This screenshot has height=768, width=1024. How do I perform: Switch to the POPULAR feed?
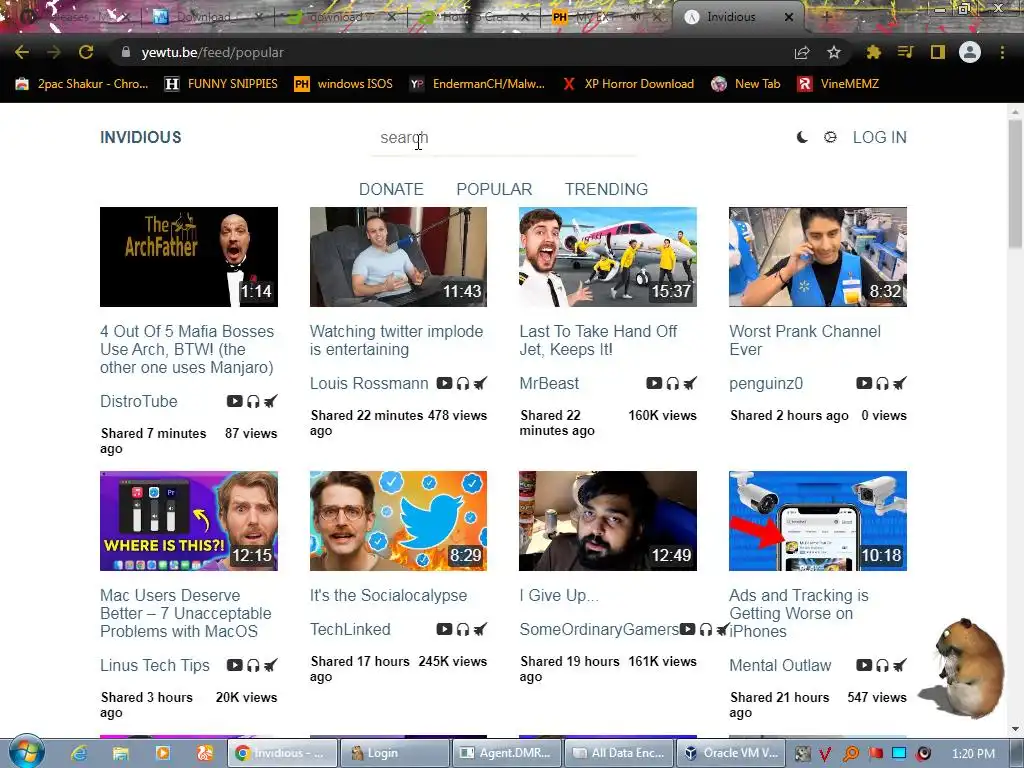(x=494, y=189)
